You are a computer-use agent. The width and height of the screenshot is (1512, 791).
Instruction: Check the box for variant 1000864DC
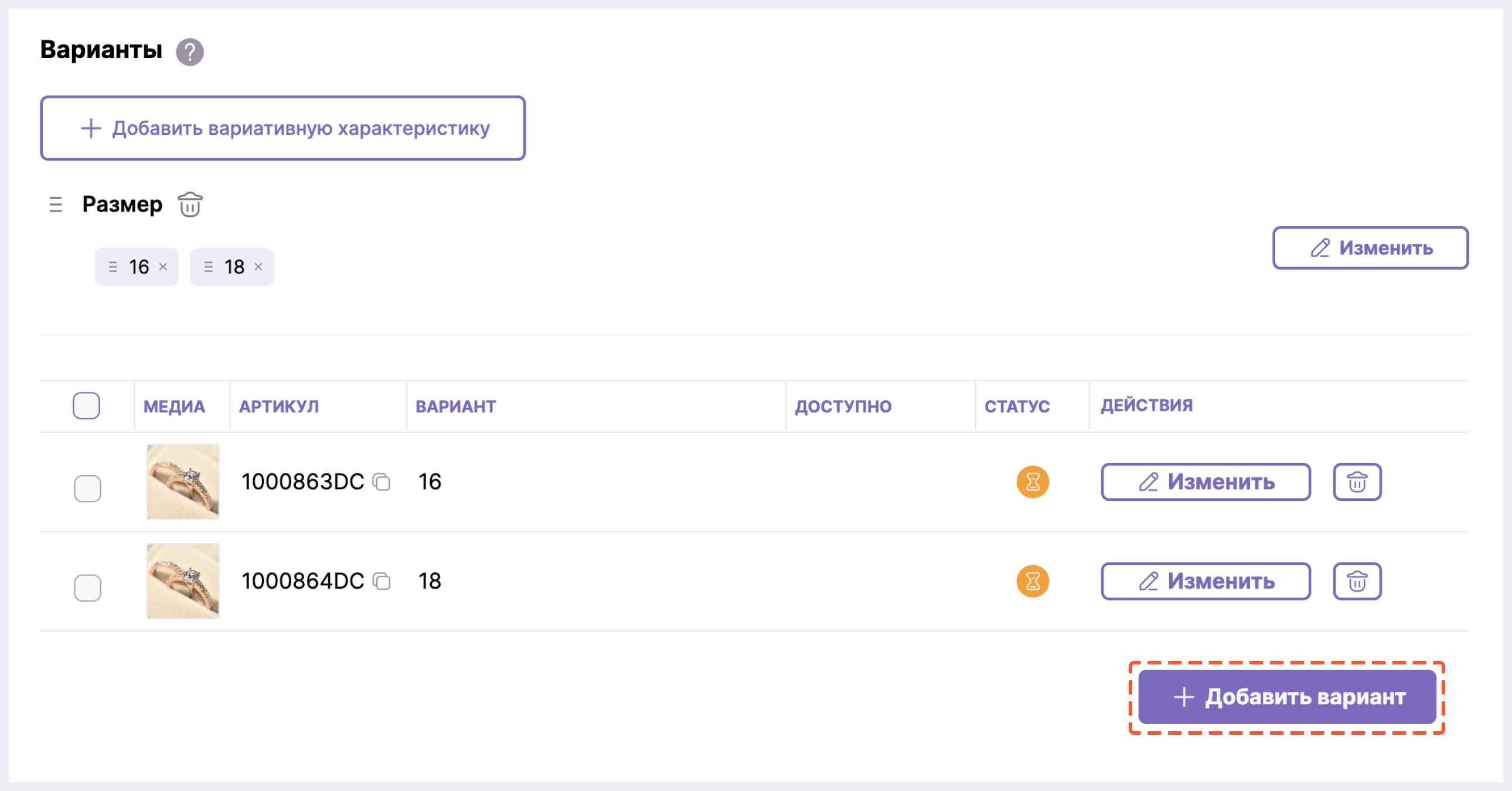coord(87,587)
